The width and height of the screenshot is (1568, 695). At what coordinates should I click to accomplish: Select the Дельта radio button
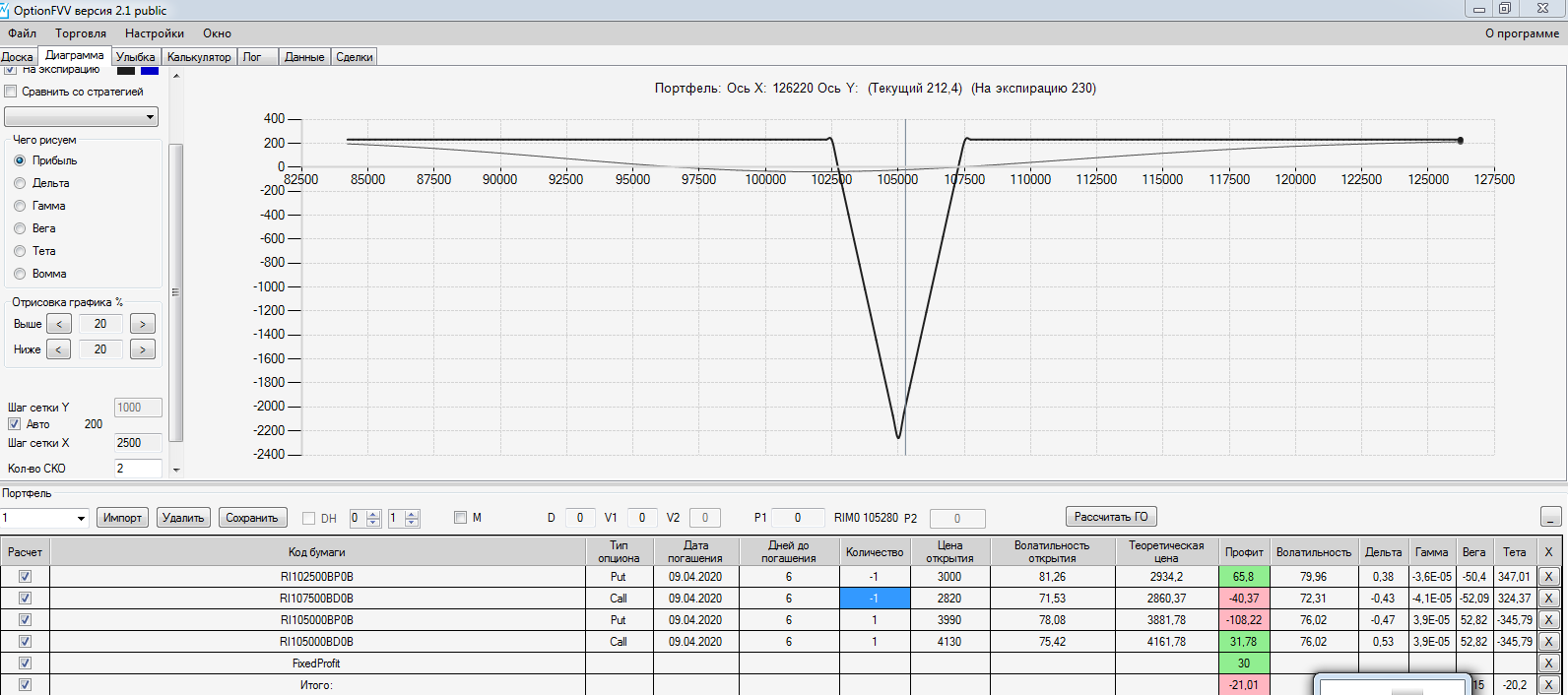point(20,183)
